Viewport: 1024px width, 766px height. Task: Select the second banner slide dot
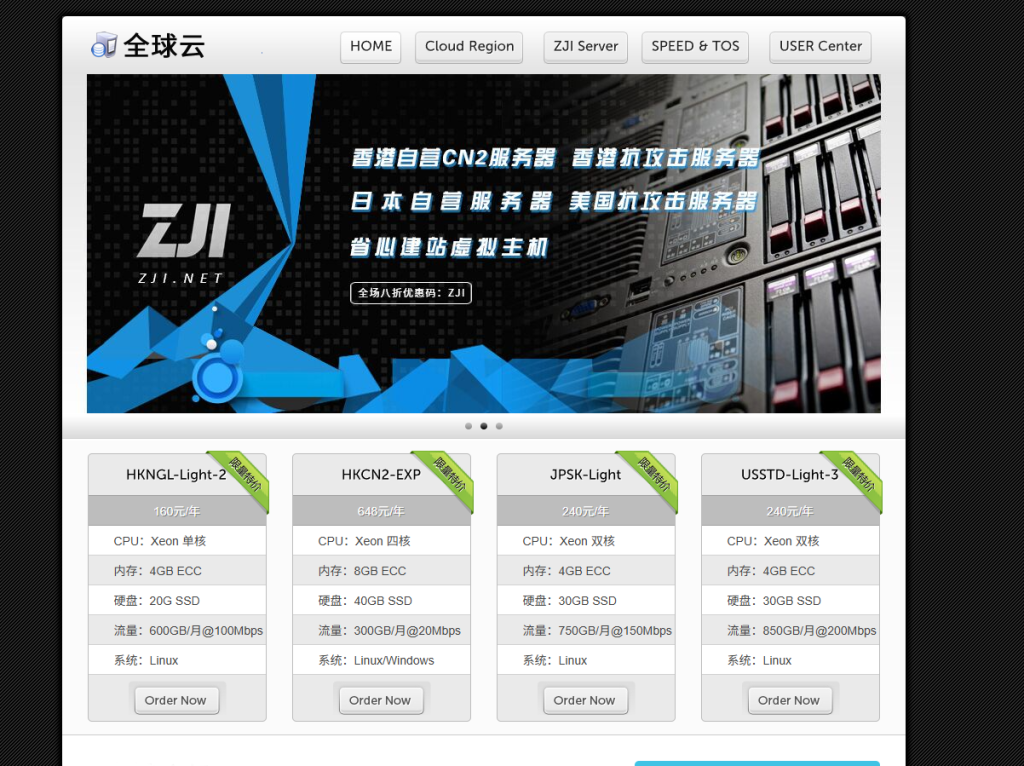pyautogui.click(x=484, y=426)
